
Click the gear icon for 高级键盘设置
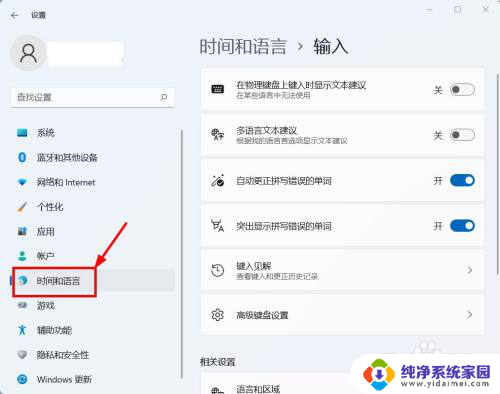tap(218, 315)
